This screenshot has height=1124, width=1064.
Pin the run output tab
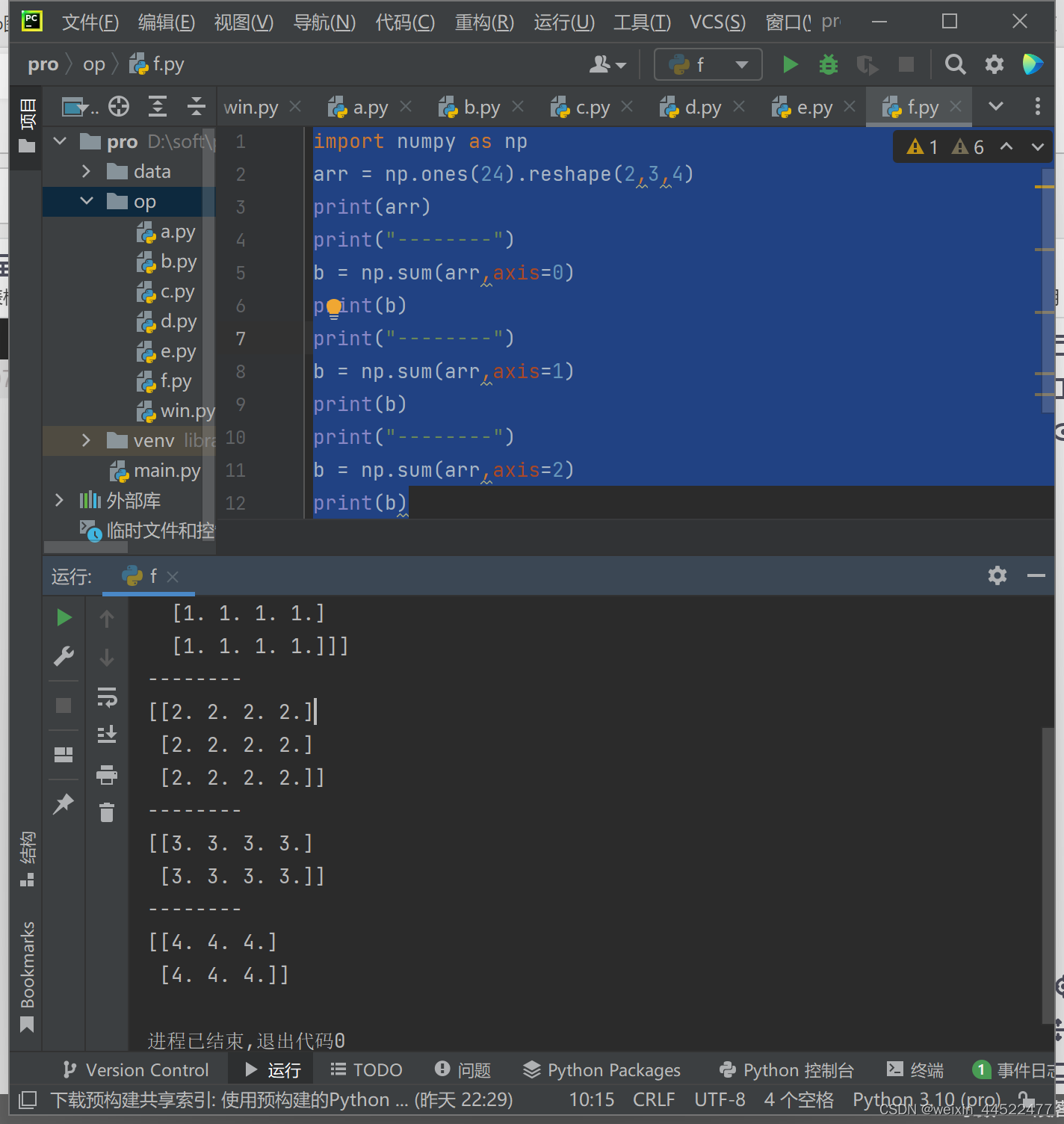[64, 803]
